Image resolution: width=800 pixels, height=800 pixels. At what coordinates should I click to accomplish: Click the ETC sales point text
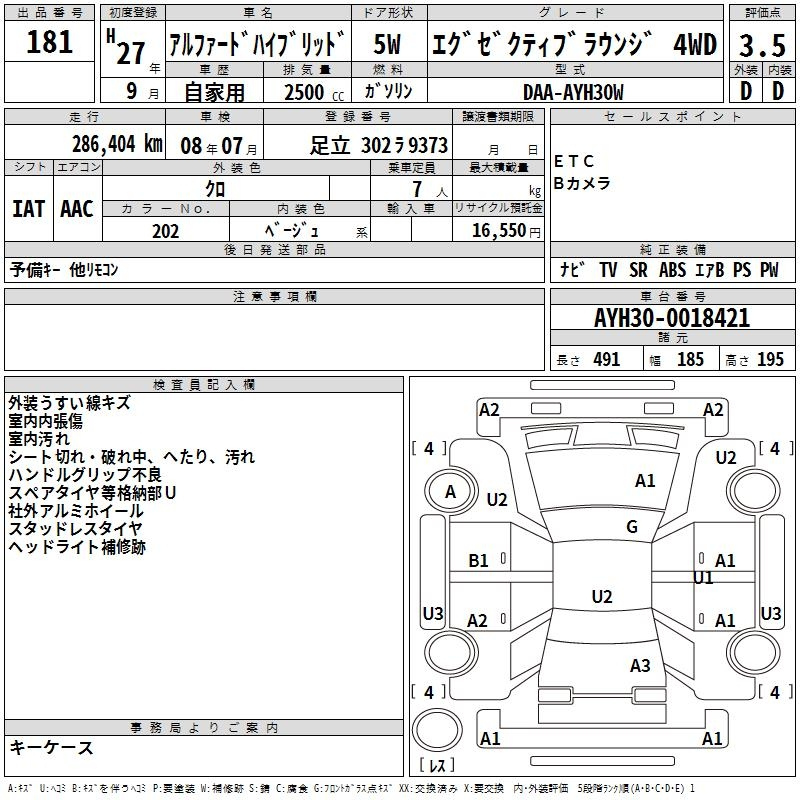coord(574,161)
